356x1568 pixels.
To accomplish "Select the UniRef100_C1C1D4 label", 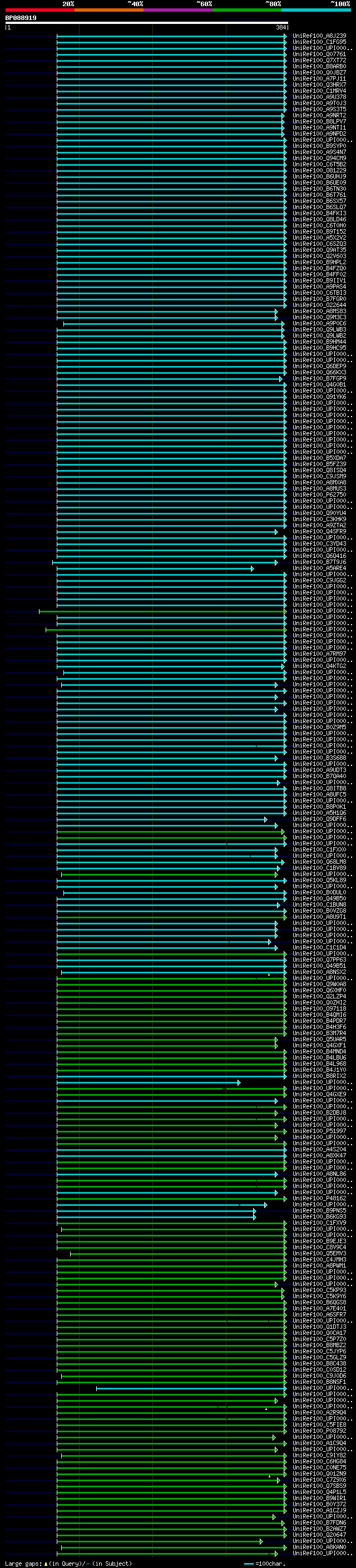I will click(319, 948).
